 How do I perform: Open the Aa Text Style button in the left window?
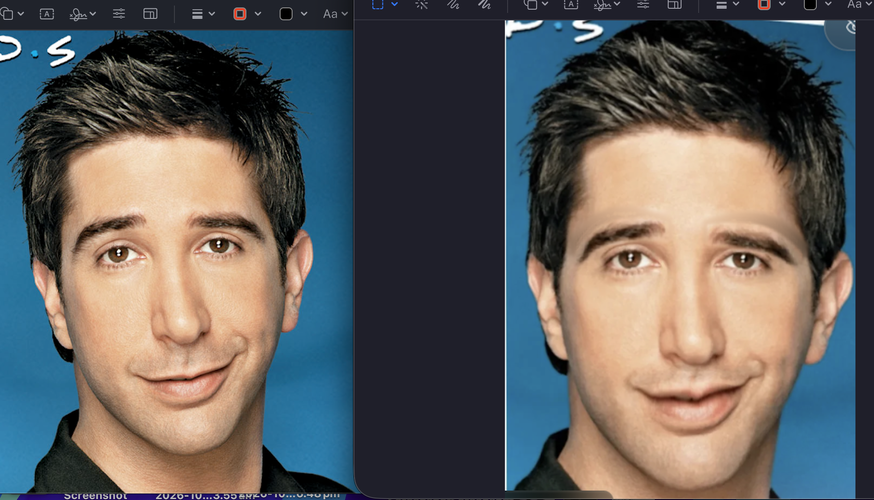[x=330, y=14]
